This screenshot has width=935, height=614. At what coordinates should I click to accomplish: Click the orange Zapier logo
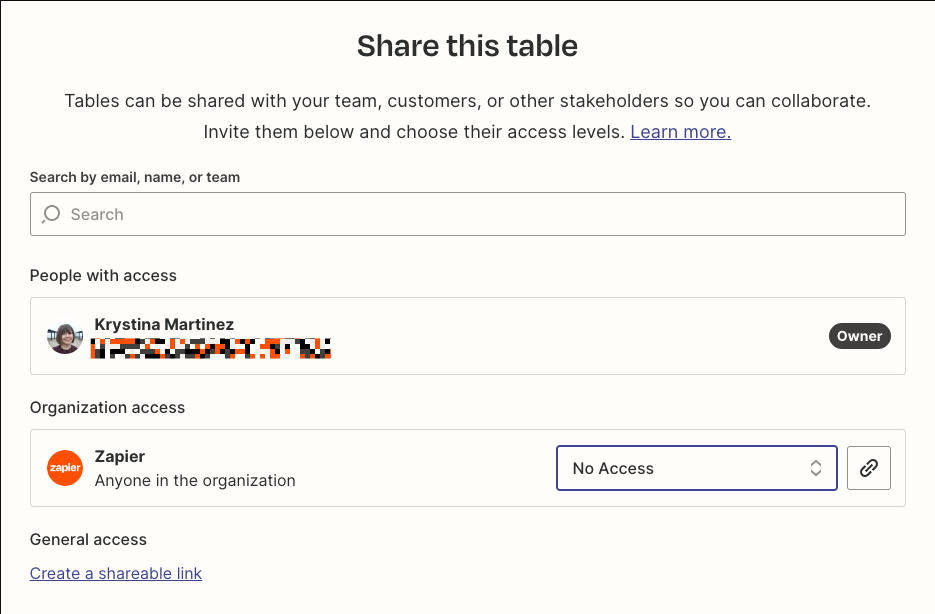click(65, 468)
